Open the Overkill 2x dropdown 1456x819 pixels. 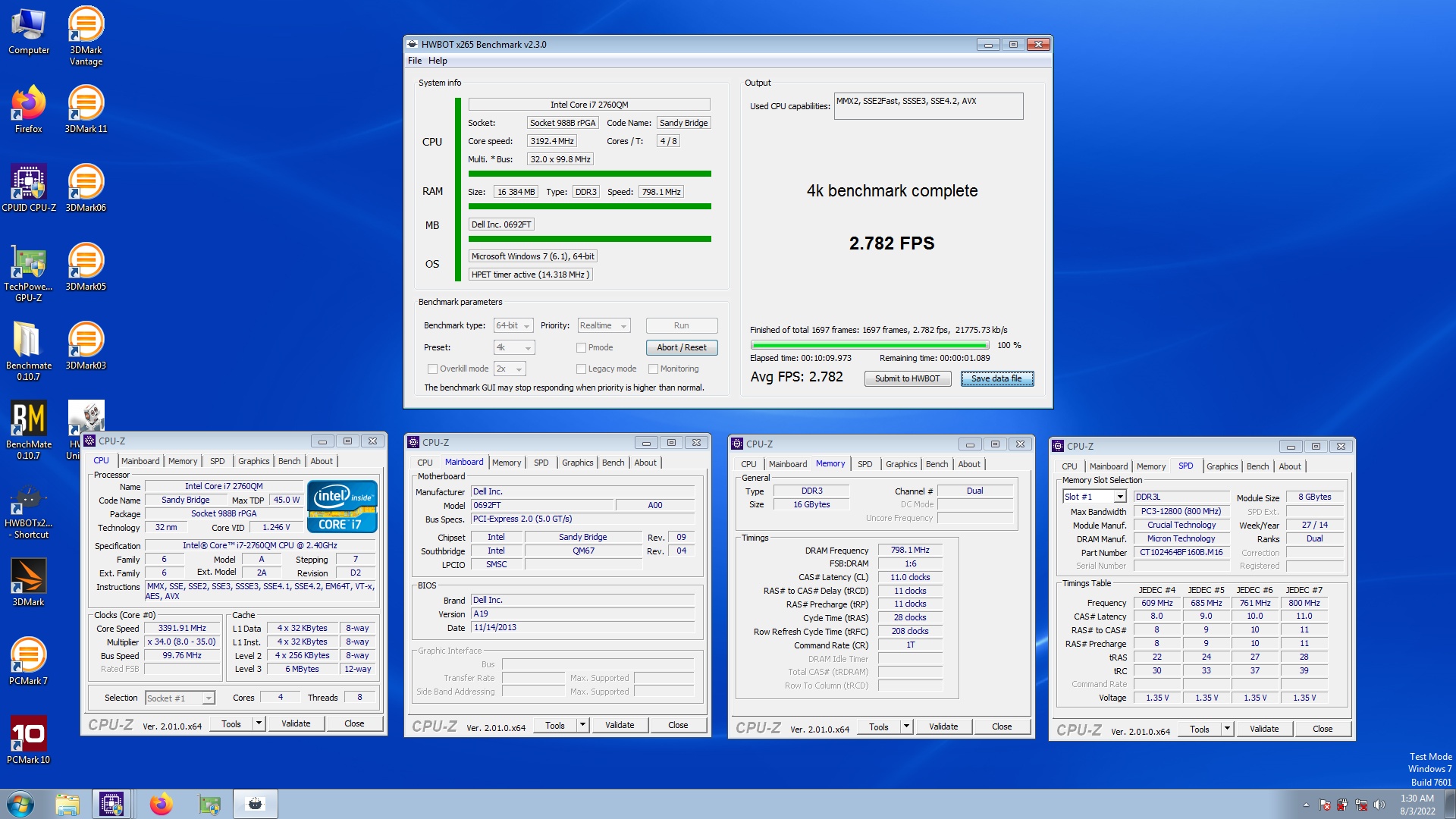(510, 369)
